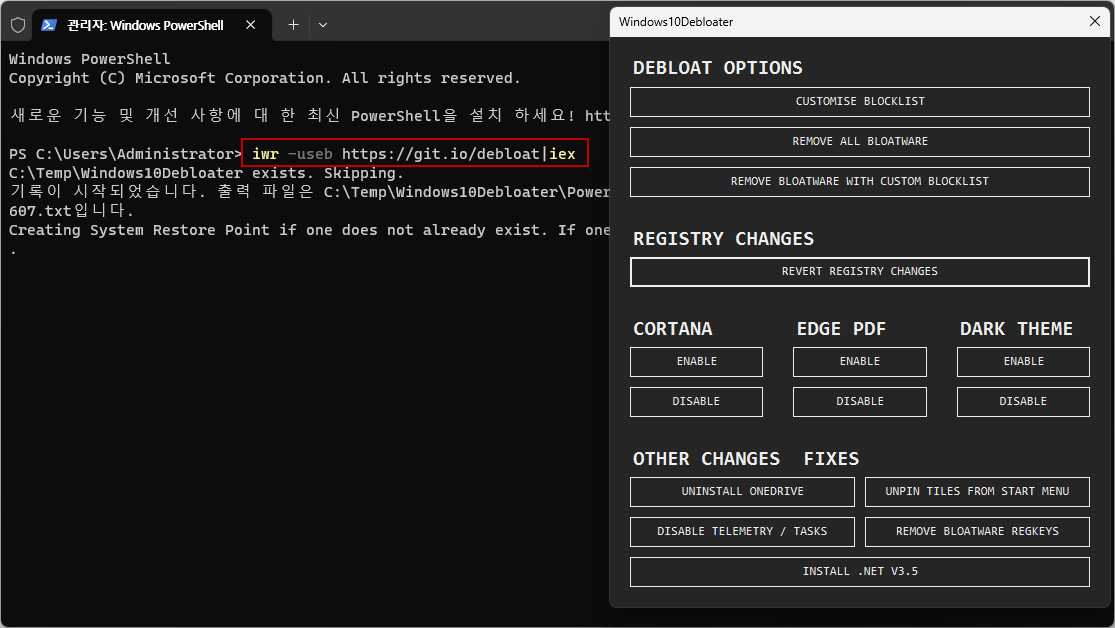Click the 'Creating System Restore Point' output line

point(309,230)
